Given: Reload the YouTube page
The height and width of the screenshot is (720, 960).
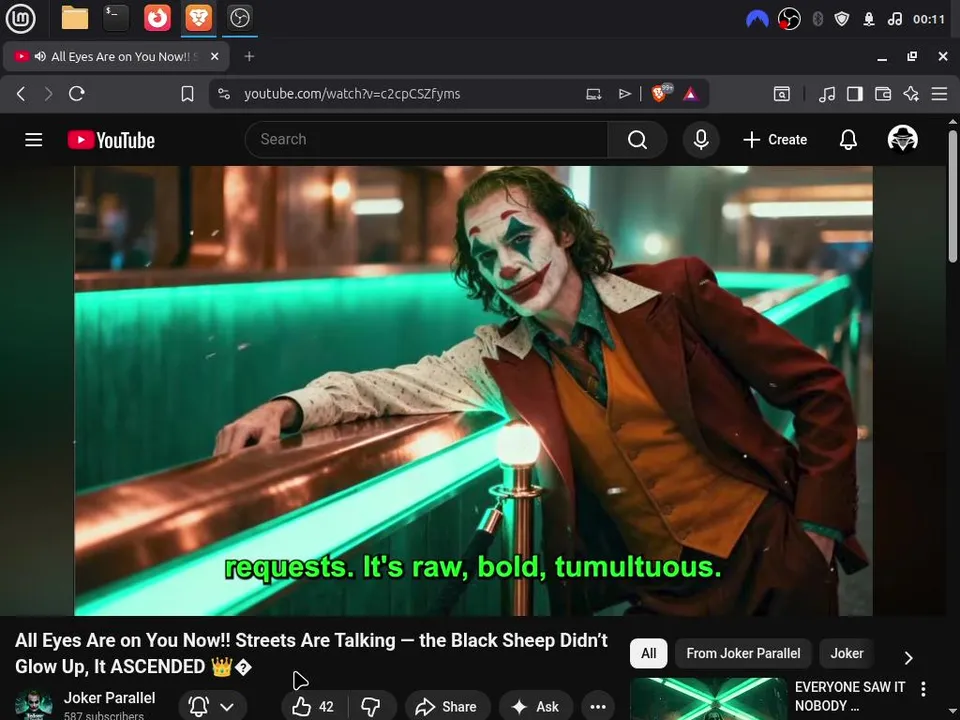Looking at the screenshot, I should 77,94.
